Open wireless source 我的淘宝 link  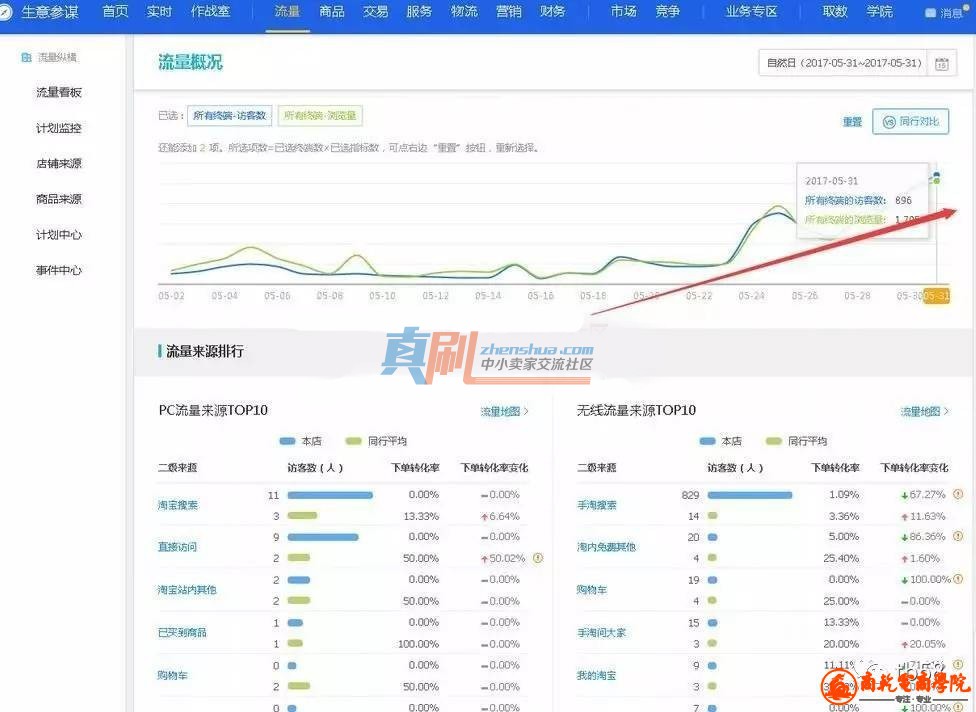tap(596, 675)
